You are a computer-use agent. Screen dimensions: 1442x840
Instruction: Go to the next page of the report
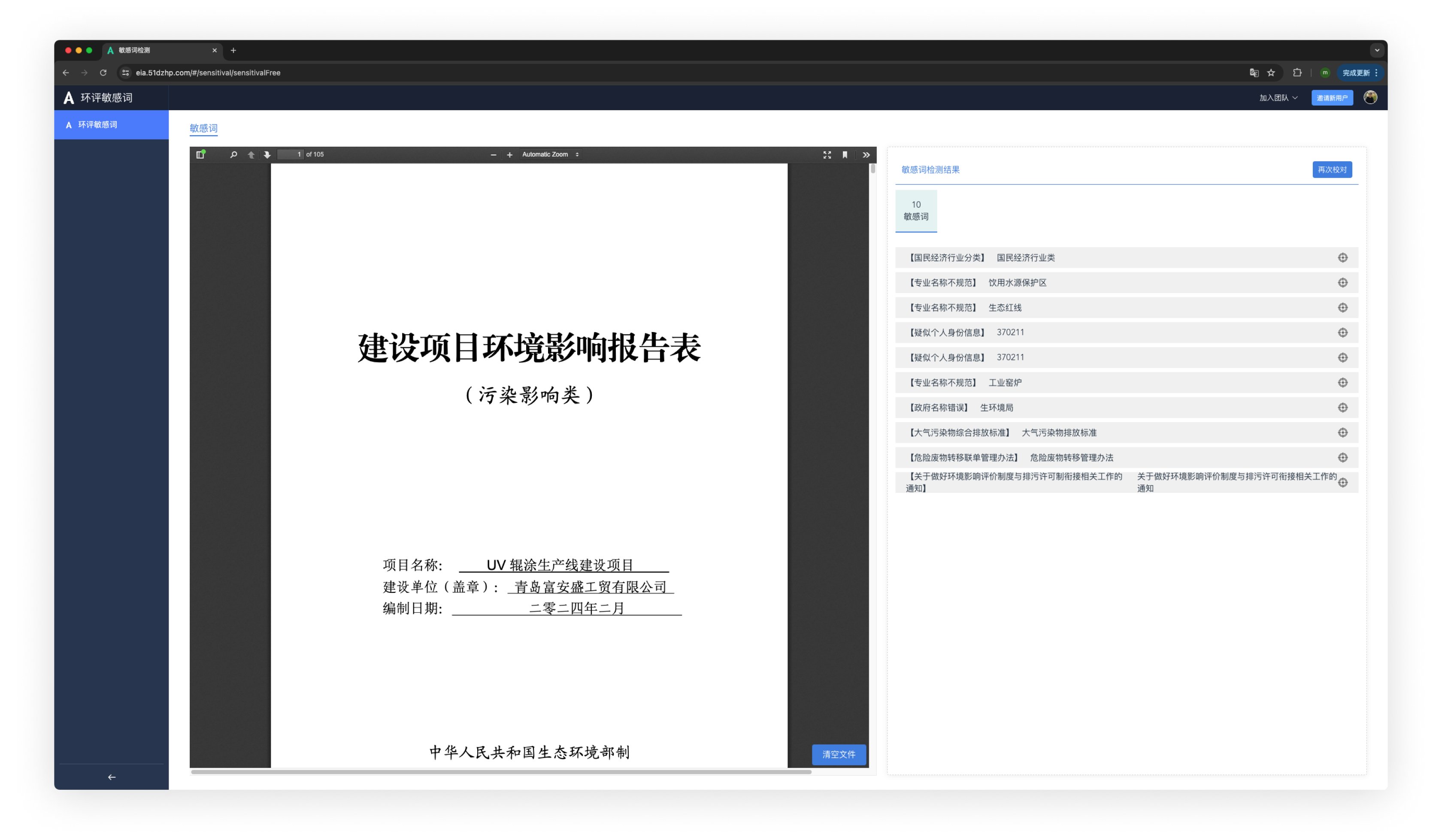(x=267, y=154)
